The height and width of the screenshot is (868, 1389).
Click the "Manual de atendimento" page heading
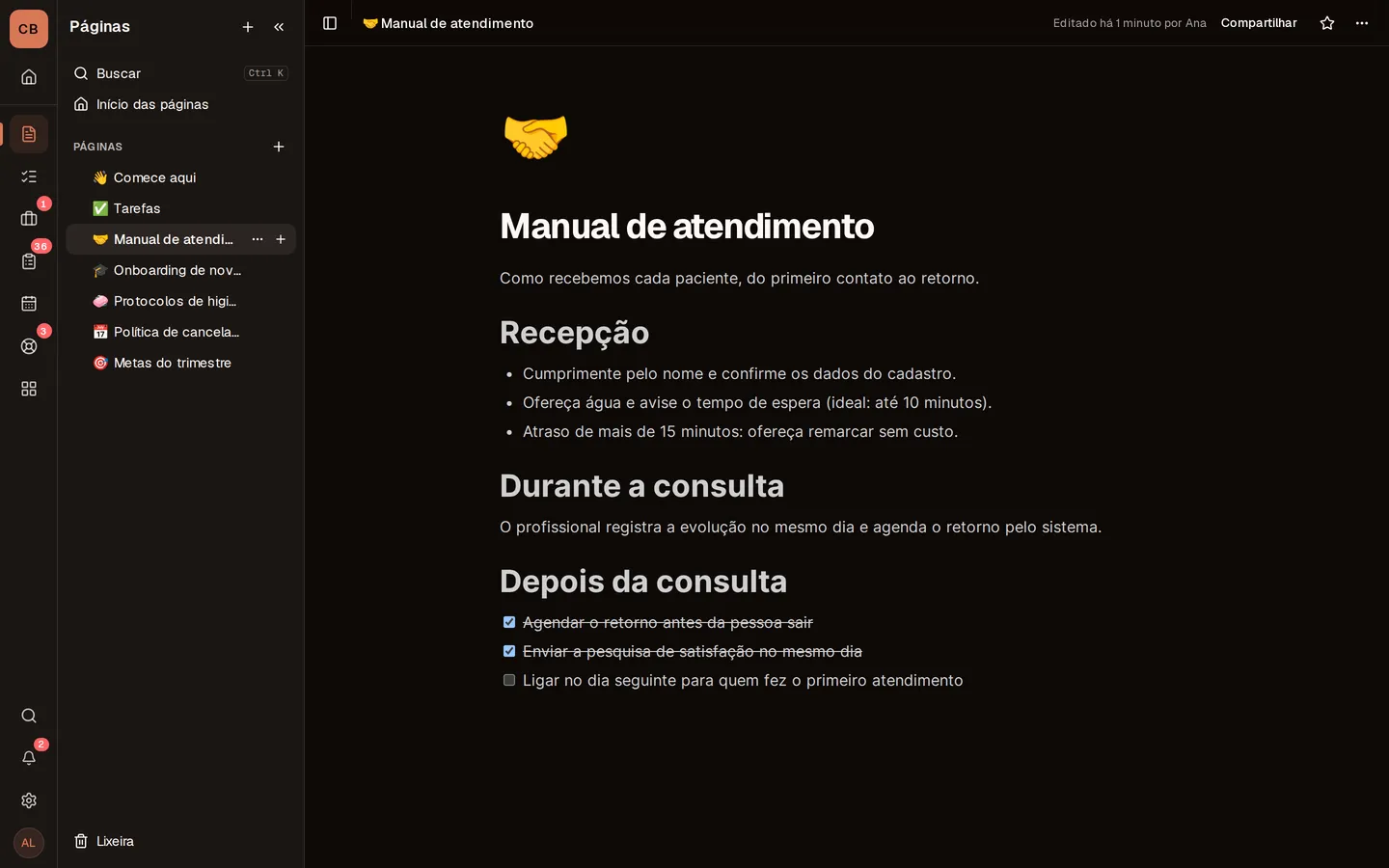click(687, 227)
